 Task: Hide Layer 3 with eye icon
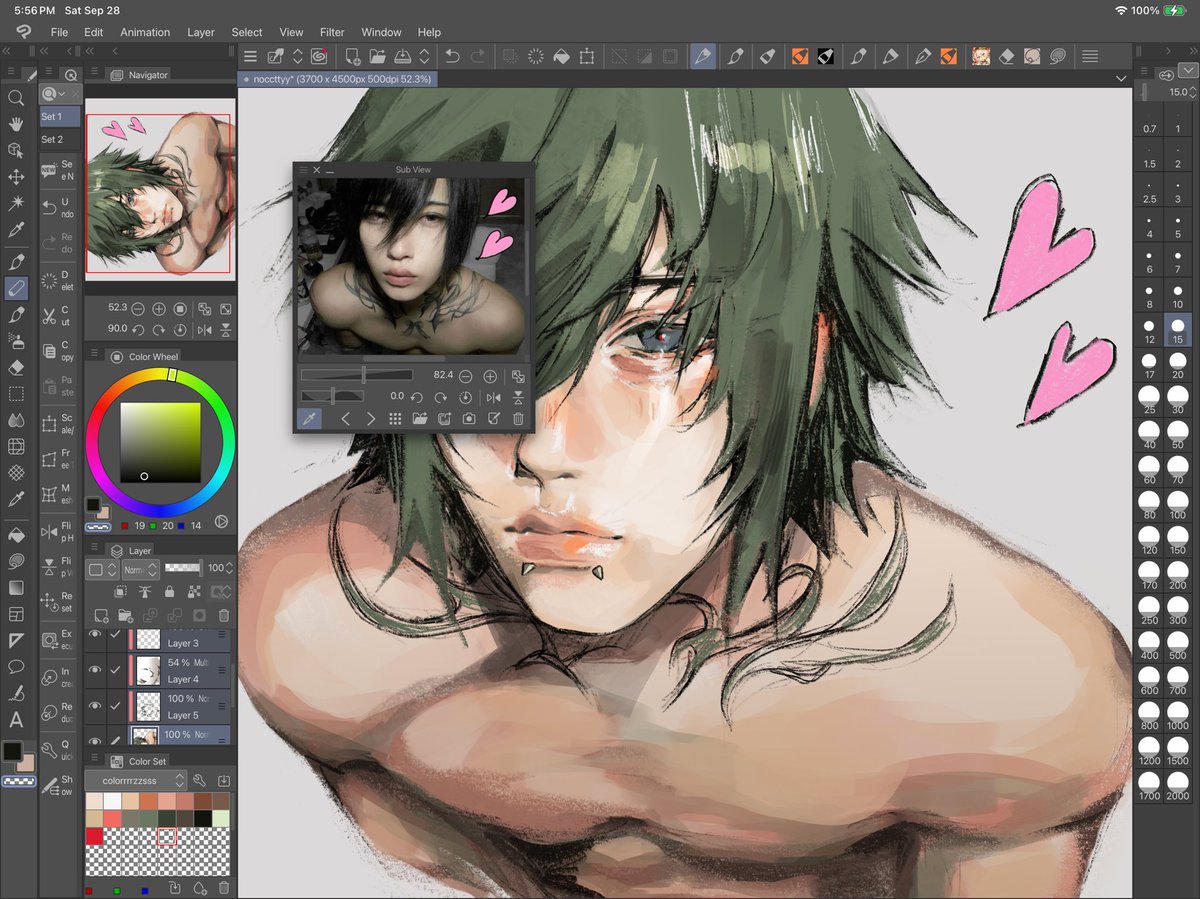[x=96, y=634]
